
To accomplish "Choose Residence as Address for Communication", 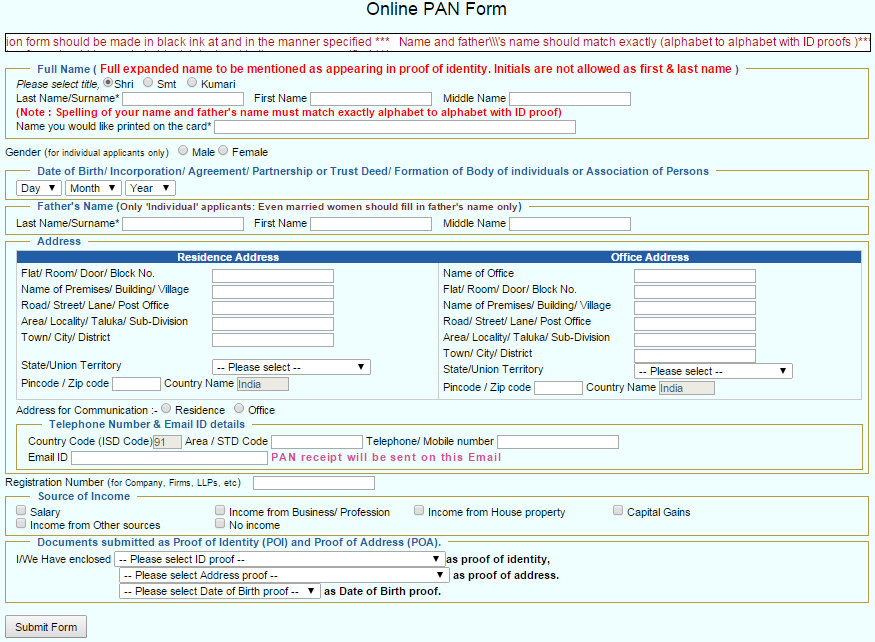I will coord(166,408).
